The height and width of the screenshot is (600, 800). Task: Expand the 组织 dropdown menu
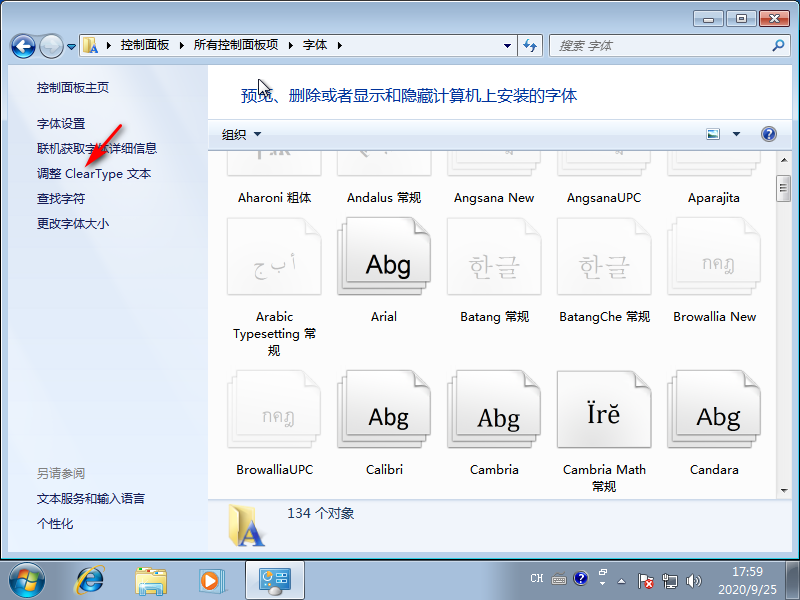(241, 134)
